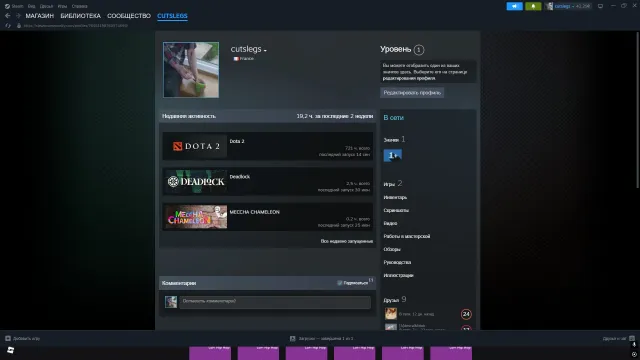Screen dimensions: 640x360
Task: Open Friends and chat icon
Action: pos(632,338)
